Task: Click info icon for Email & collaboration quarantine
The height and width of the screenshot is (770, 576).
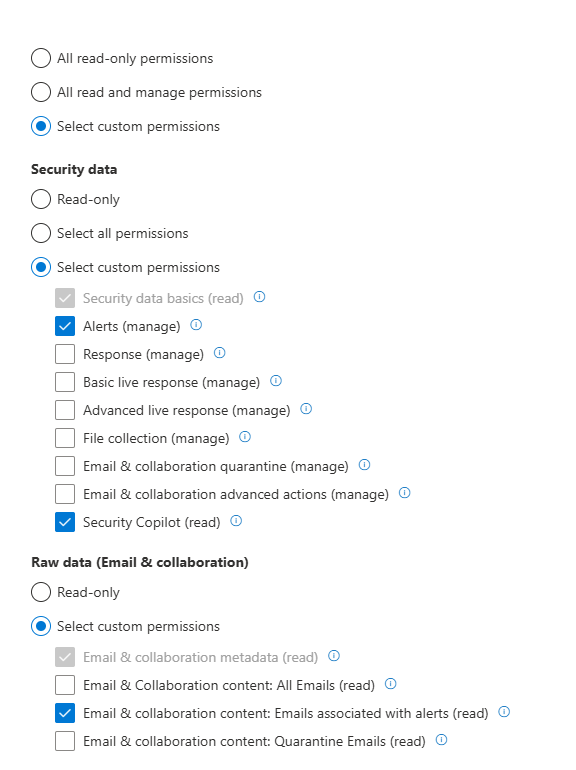Action: 364,465
